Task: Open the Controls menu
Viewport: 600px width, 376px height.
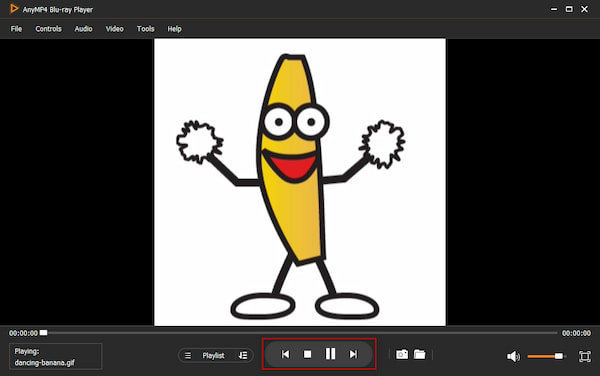Action: pyautogui.click(x=48, y=29)
